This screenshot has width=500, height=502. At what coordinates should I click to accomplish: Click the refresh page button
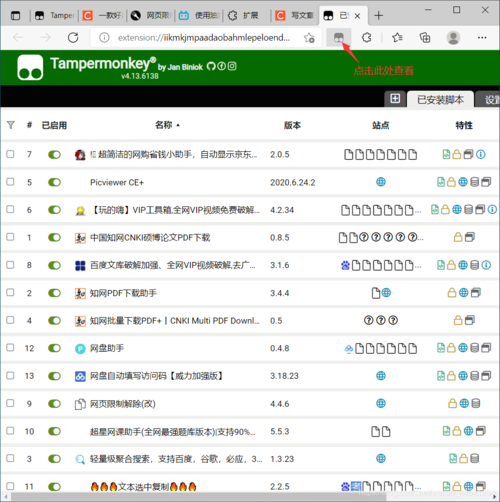tap(73, 37)
